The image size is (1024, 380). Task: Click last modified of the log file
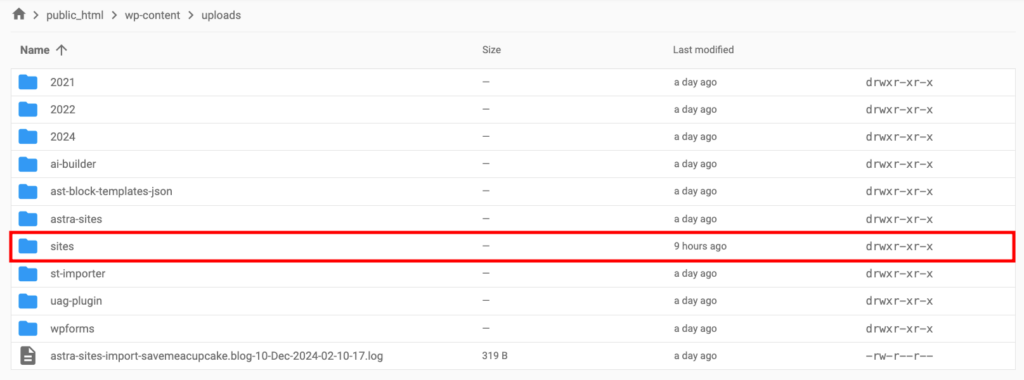tap(696, 356)
